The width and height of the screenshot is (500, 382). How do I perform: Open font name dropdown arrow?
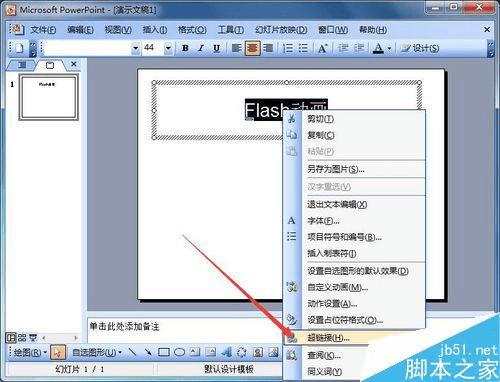(135, 48)
